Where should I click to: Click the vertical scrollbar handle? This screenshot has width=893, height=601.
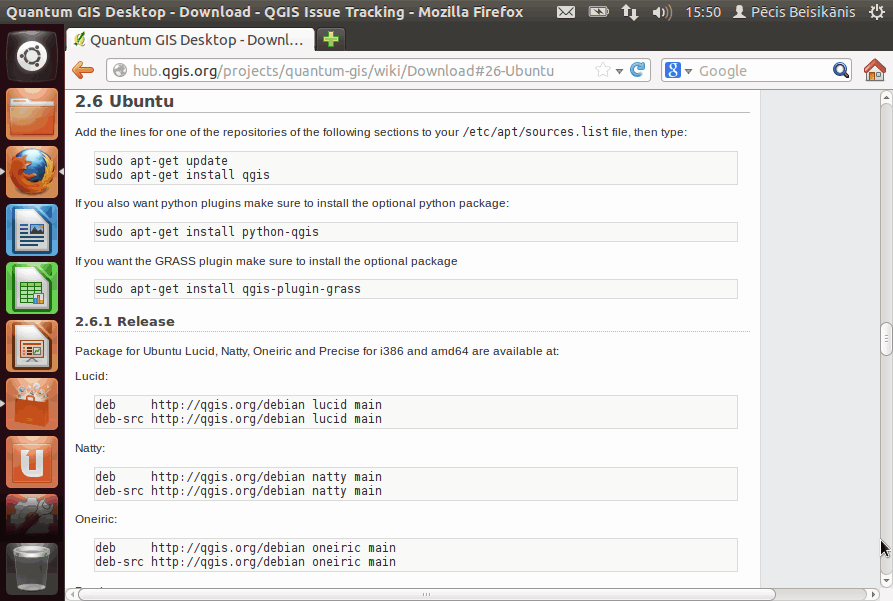click(x=886, y=339)
